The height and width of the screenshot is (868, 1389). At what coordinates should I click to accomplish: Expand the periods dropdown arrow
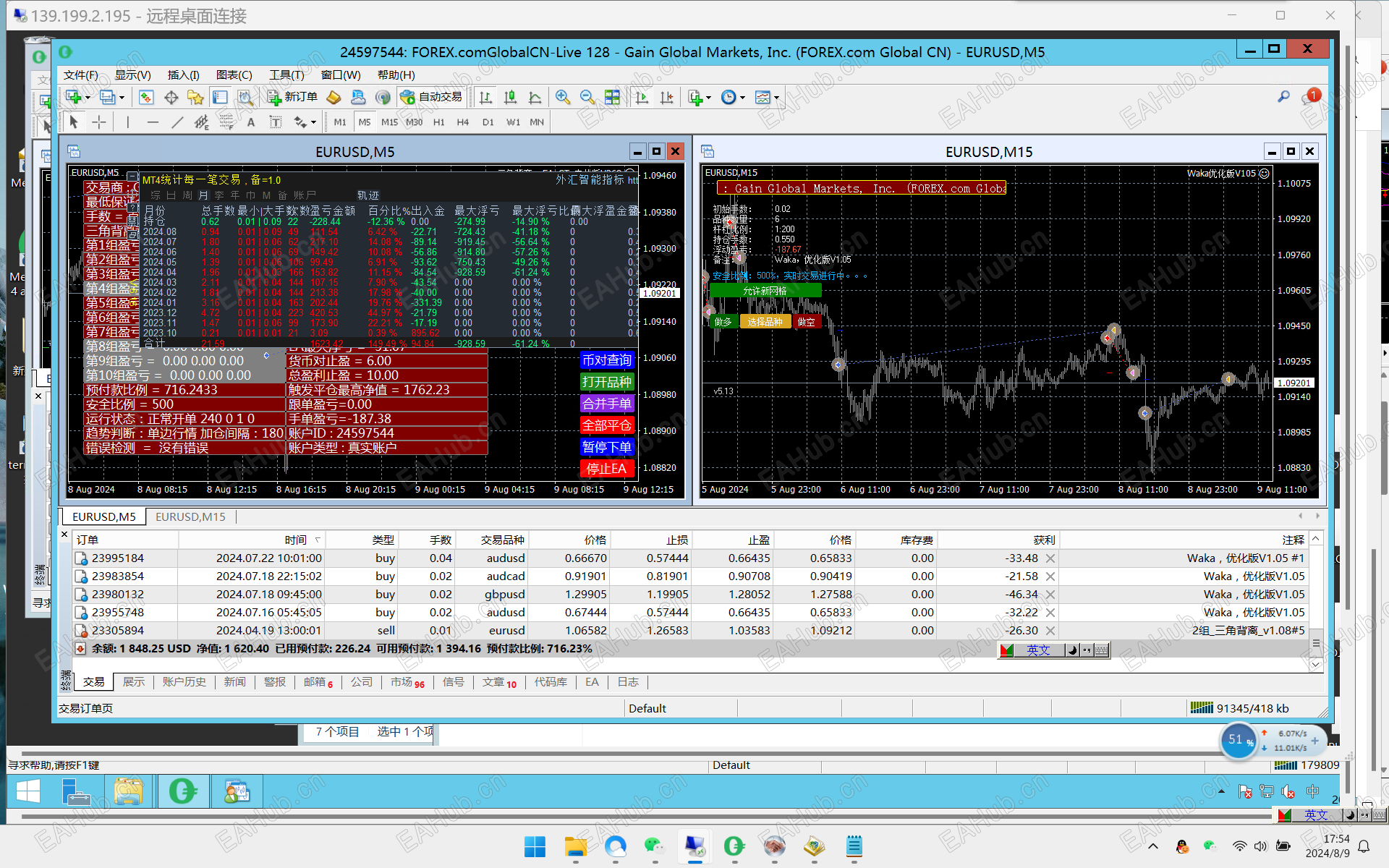pos(742,98)
